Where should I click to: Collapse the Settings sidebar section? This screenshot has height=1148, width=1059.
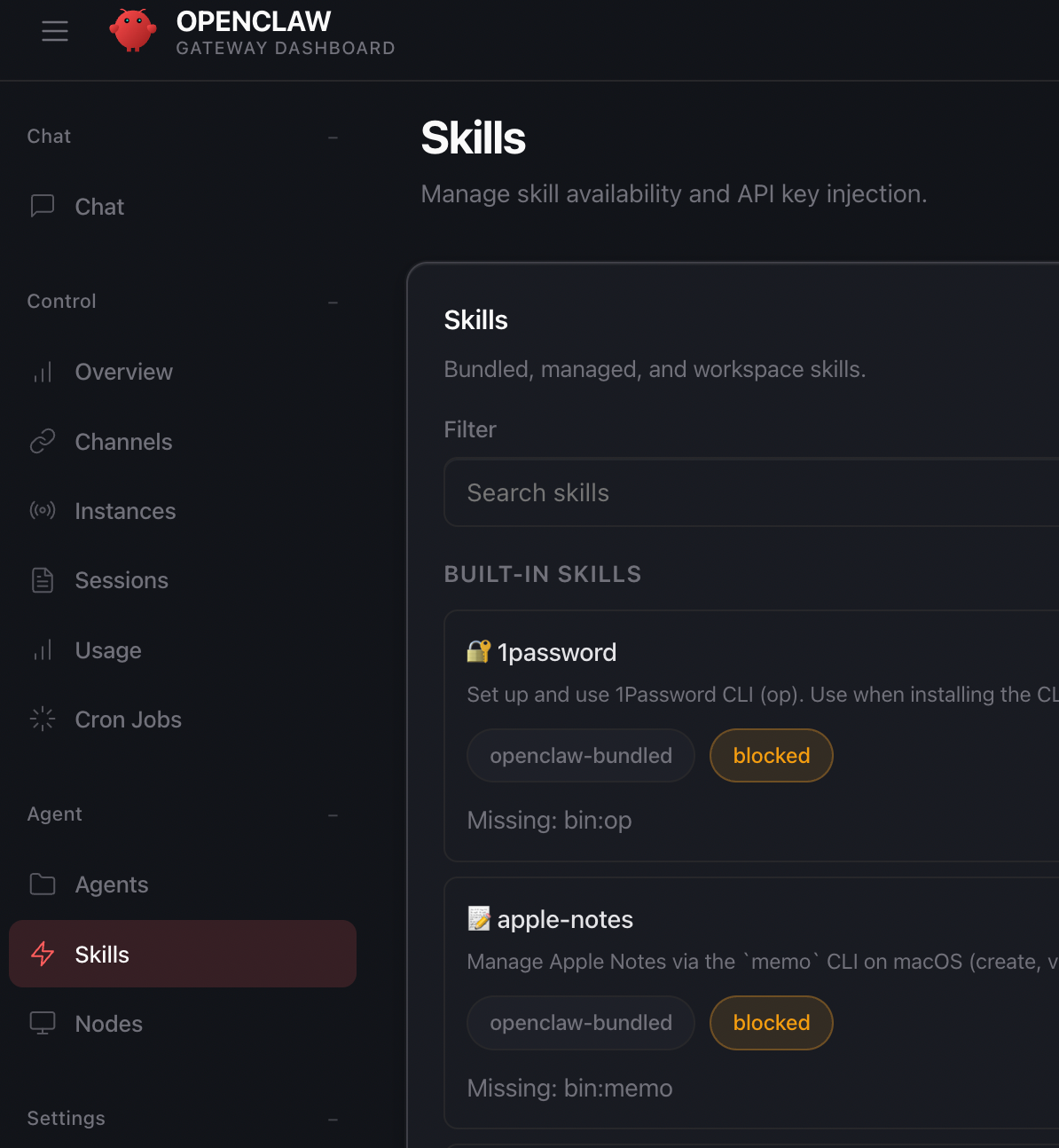coord(333,1120)
